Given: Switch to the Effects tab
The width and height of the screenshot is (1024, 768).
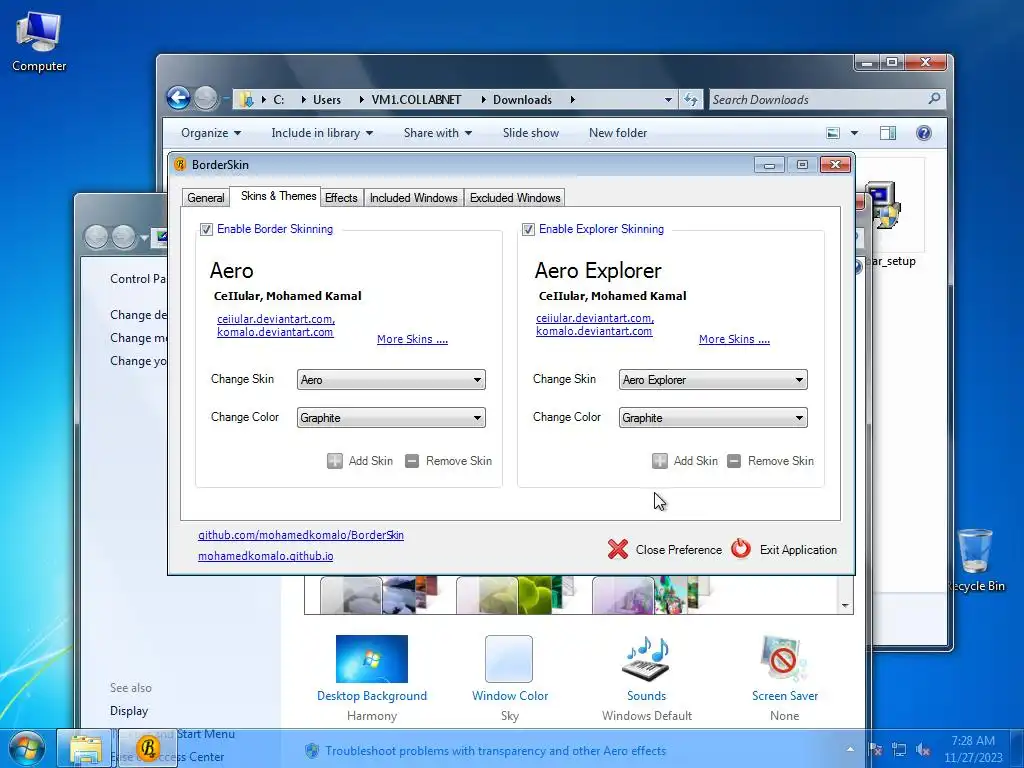Looking at the screenshot, I should click(x=341, y=198).
